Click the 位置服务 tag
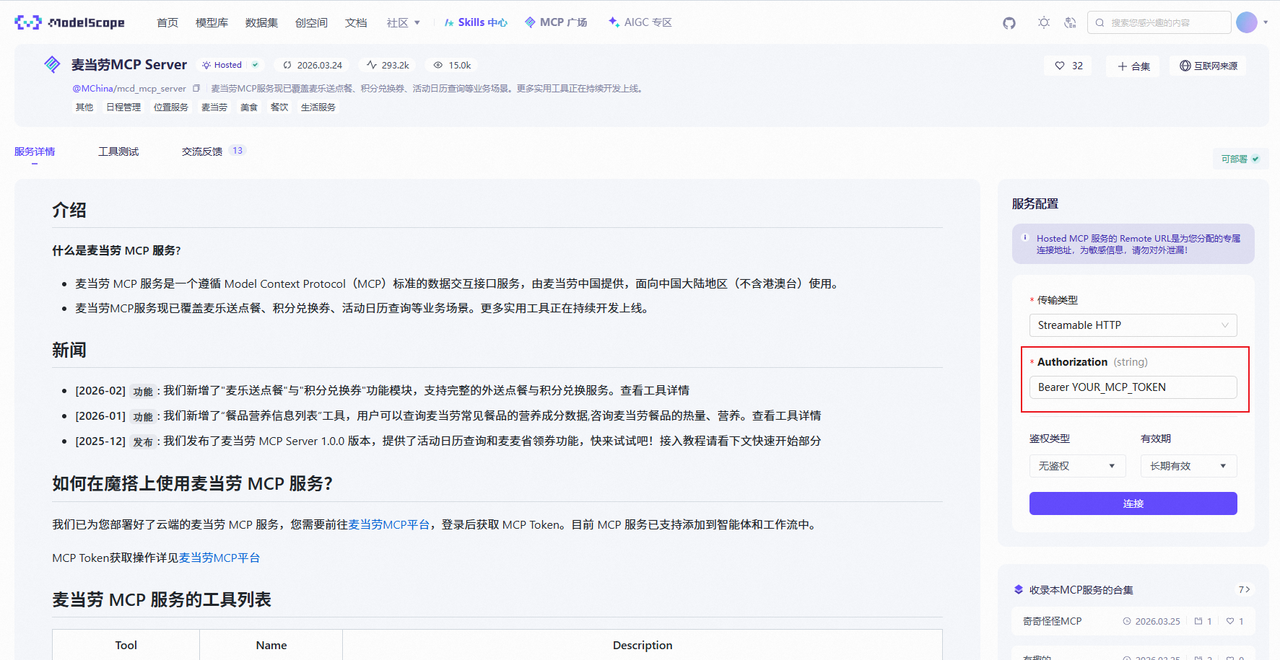 point(171,107)
